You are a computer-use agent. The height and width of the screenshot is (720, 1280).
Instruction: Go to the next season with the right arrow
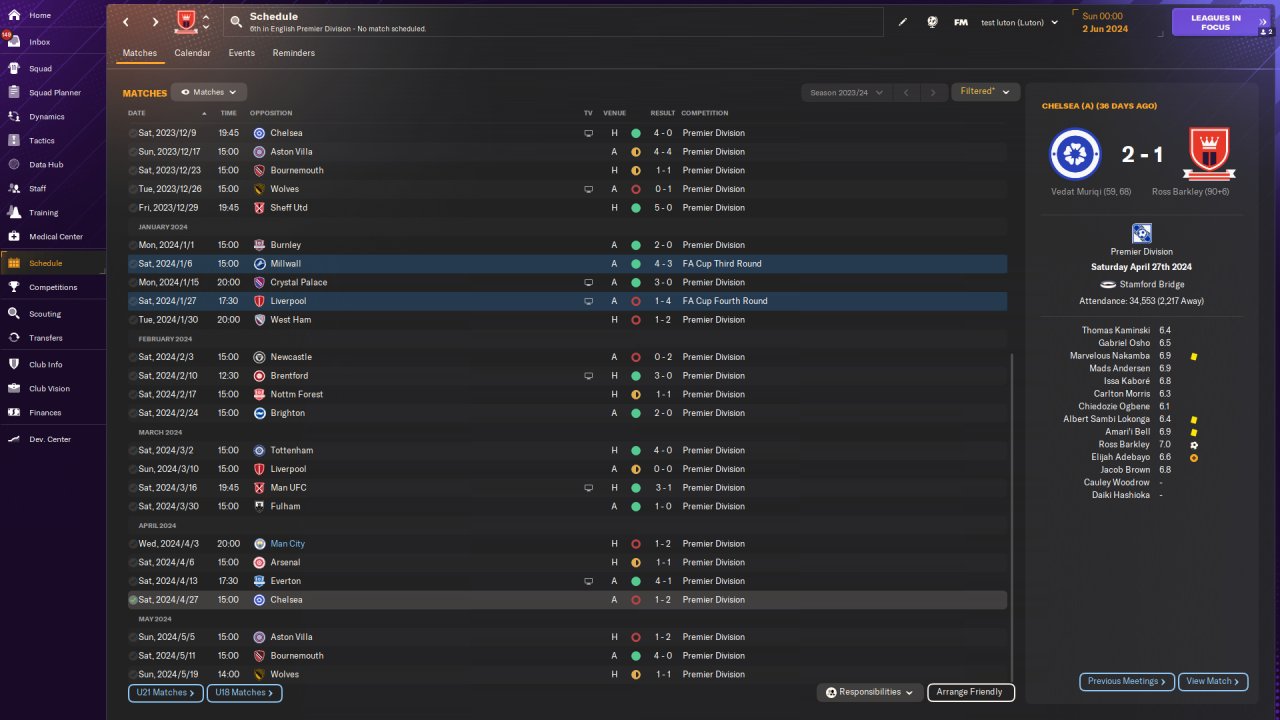coord(933,93)
